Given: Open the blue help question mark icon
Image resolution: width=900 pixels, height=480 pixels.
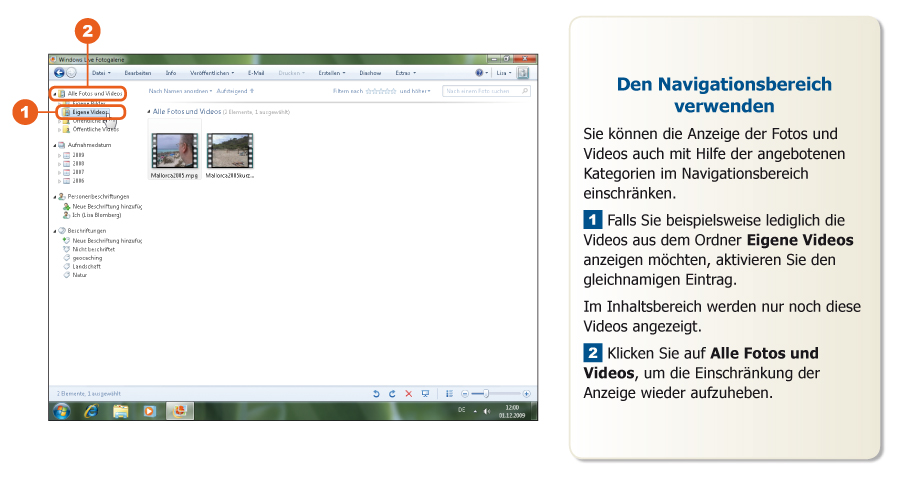Looking at the screenshot, I should click(479, 73).
